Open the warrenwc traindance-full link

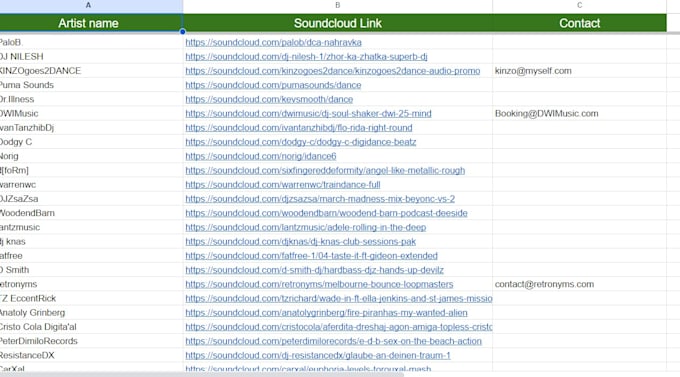283,185
